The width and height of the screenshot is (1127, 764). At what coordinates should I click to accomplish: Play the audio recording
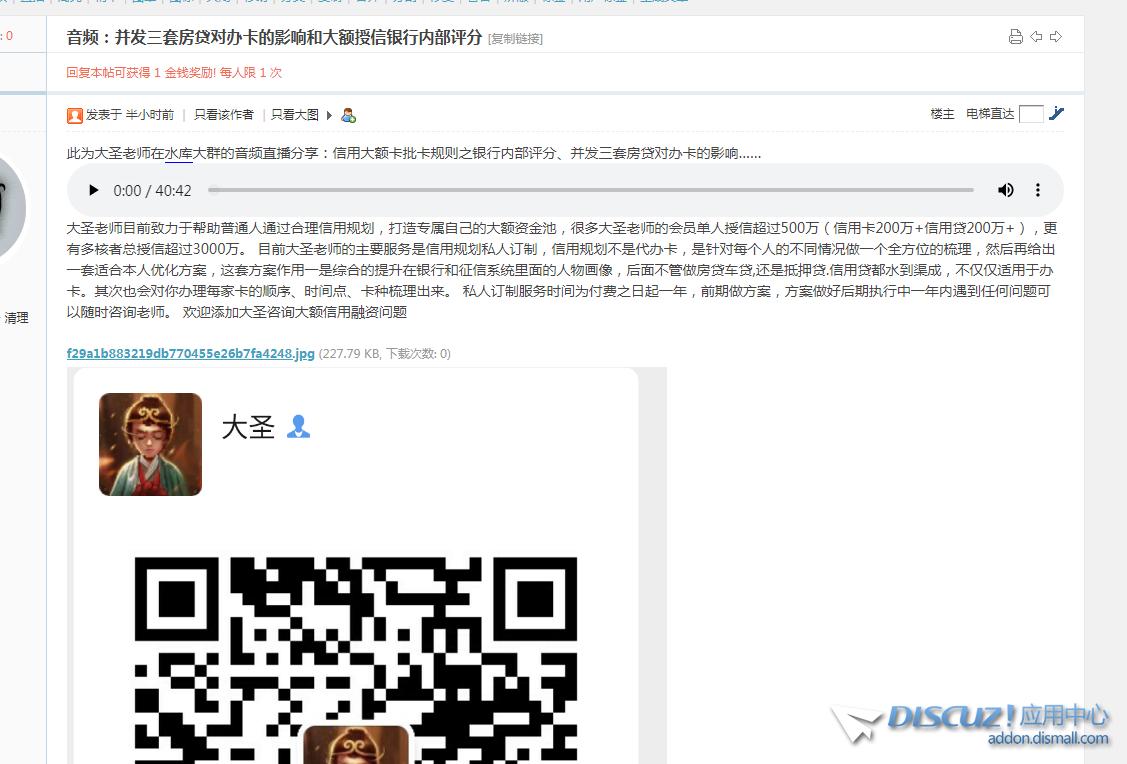tap(94, 190)
